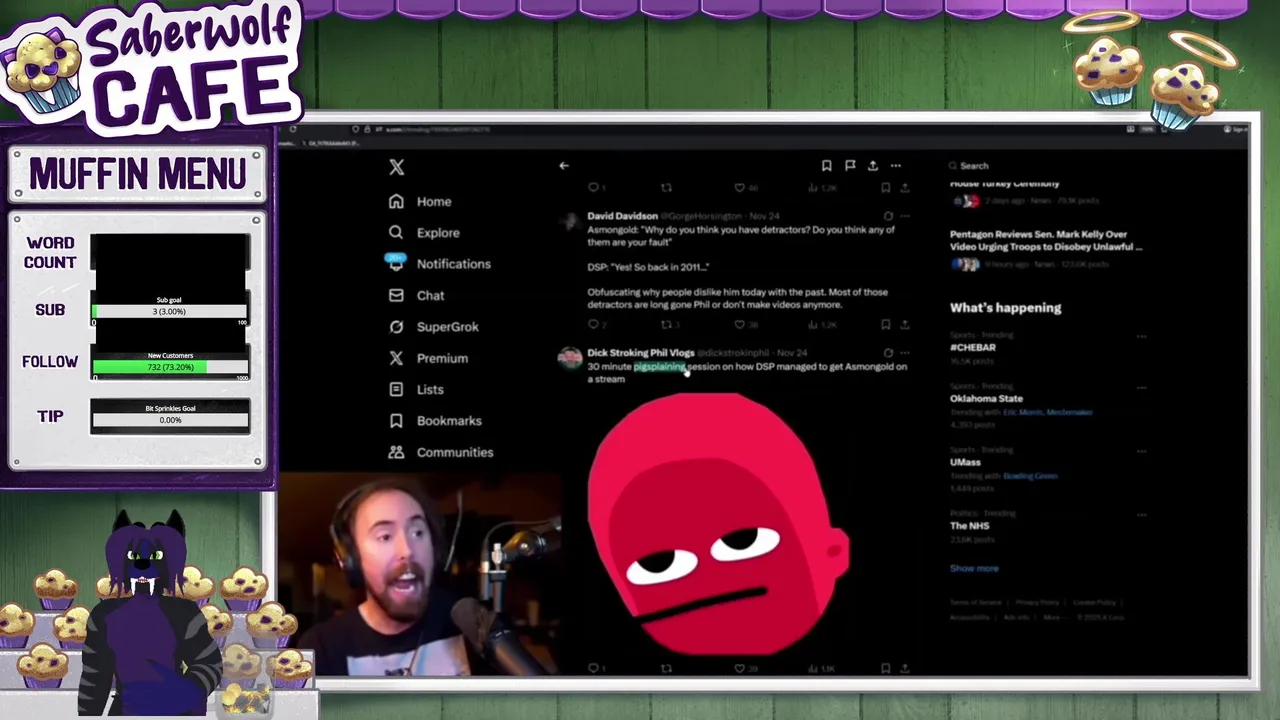
Task: Click the X search field
Action: pos(1045,166)
